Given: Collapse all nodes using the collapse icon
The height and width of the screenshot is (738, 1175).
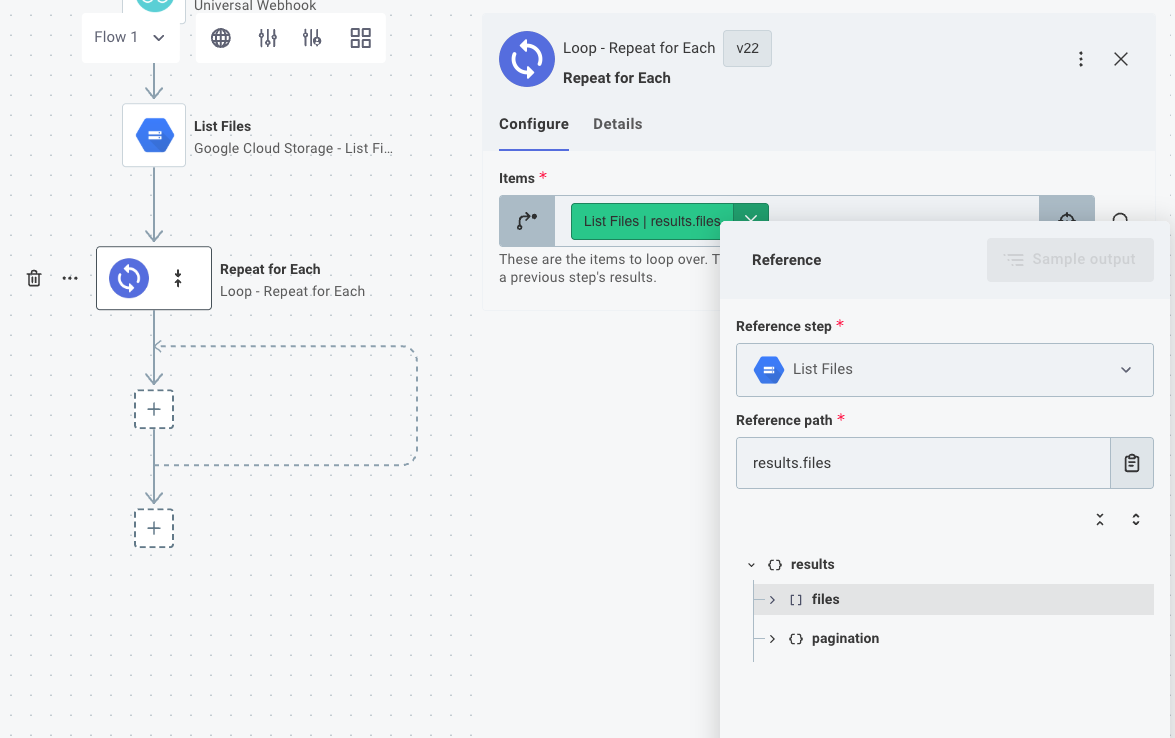Looking at the screenshot, I should [x=1099, y=519].
